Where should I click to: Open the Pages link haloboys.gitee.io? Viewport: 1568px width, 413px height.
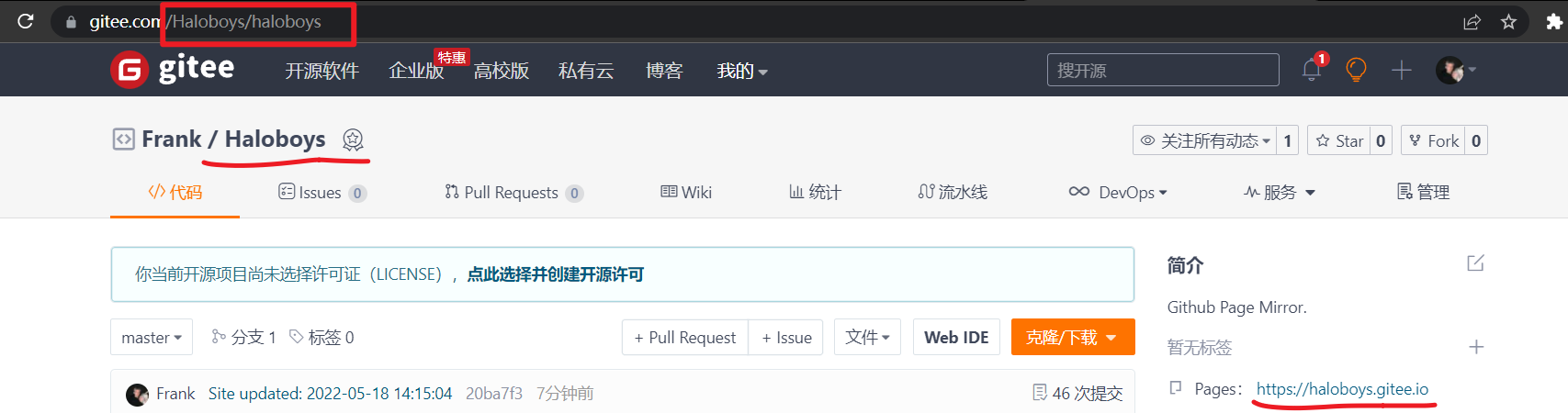[x=1342, y=389]
